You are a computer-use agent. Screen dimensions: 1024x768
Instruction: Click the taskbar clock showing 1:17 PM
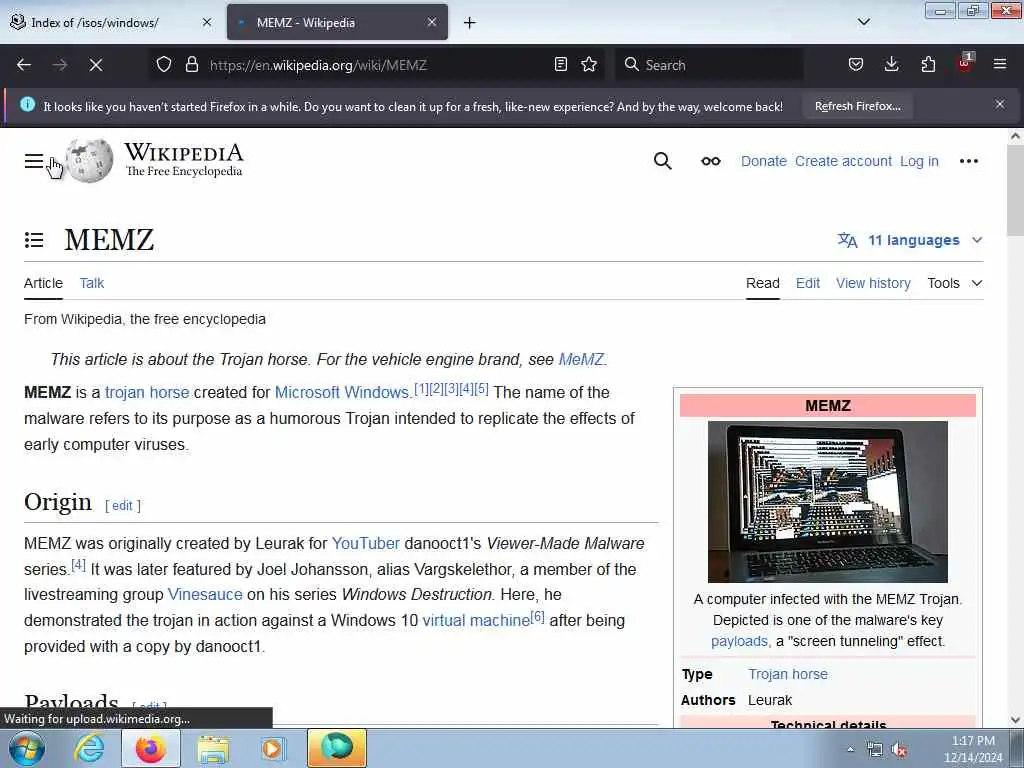(972, 749)
